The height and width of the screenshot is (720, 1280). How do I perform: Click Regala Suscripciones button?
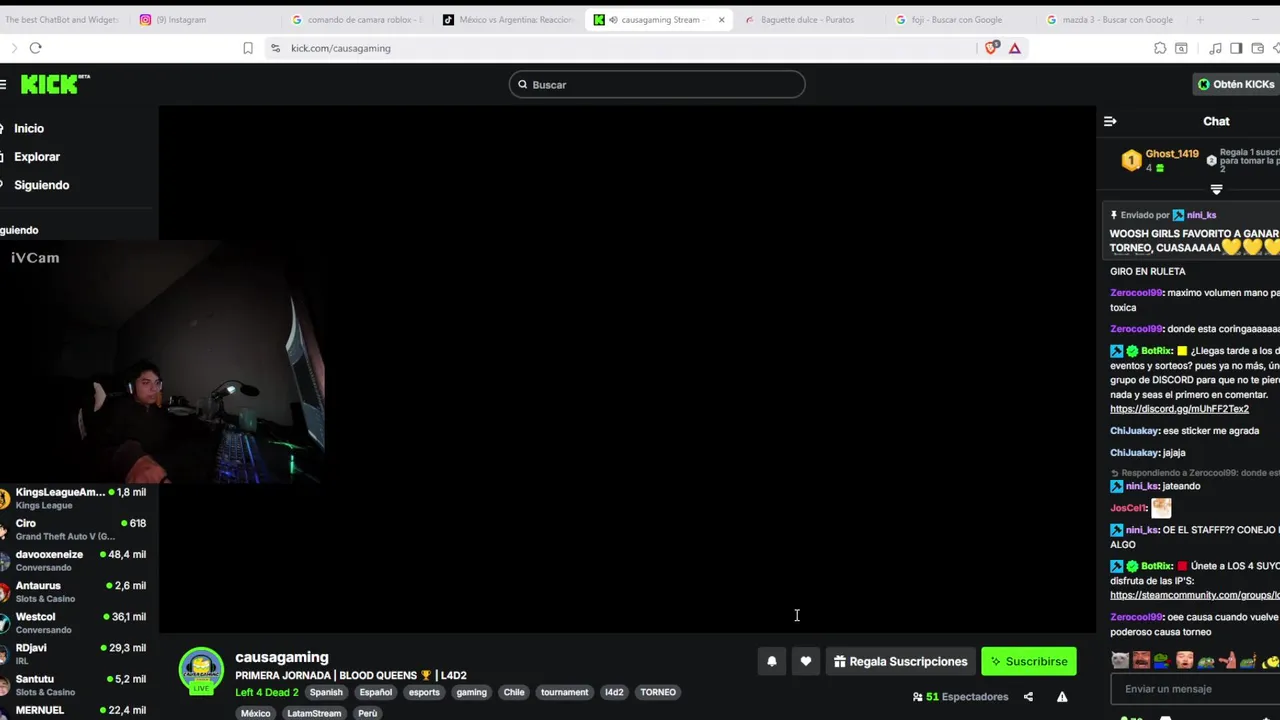[901, 661]
